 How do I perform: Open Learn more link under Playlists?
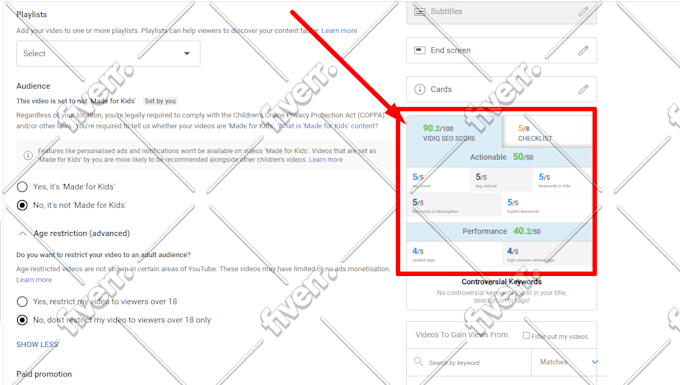[339, 31]
